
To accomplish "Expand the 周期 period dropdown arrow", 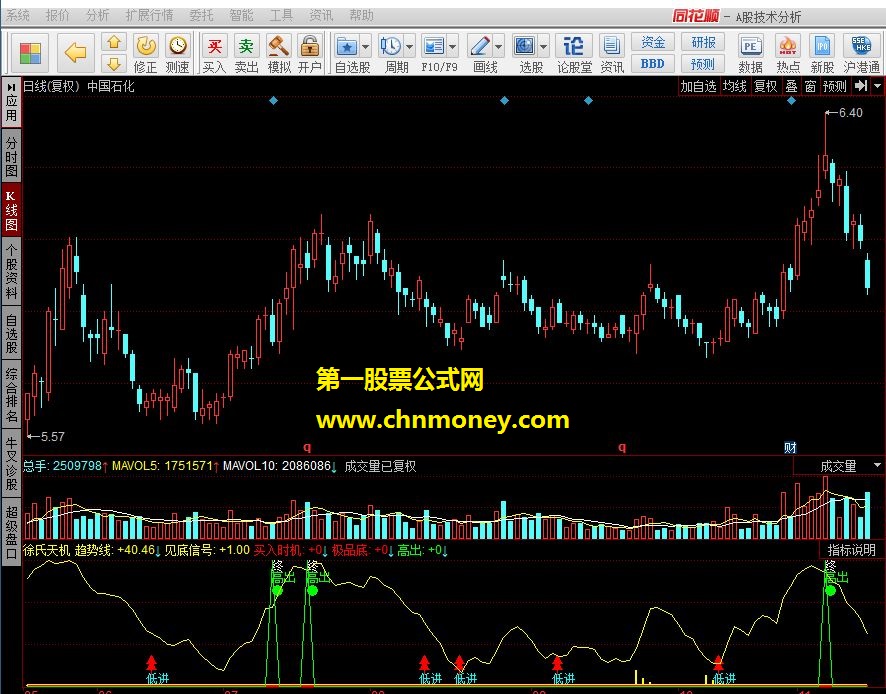I will (409, 47).
